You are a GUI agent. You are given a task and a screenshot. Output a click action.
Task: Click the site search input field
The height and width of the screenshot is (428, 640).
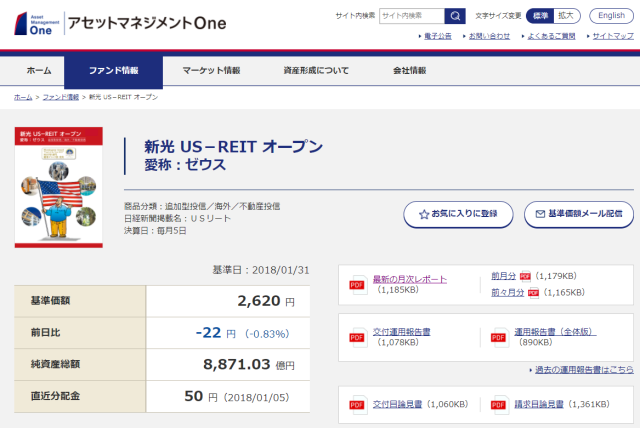click(x=412, y=16)
